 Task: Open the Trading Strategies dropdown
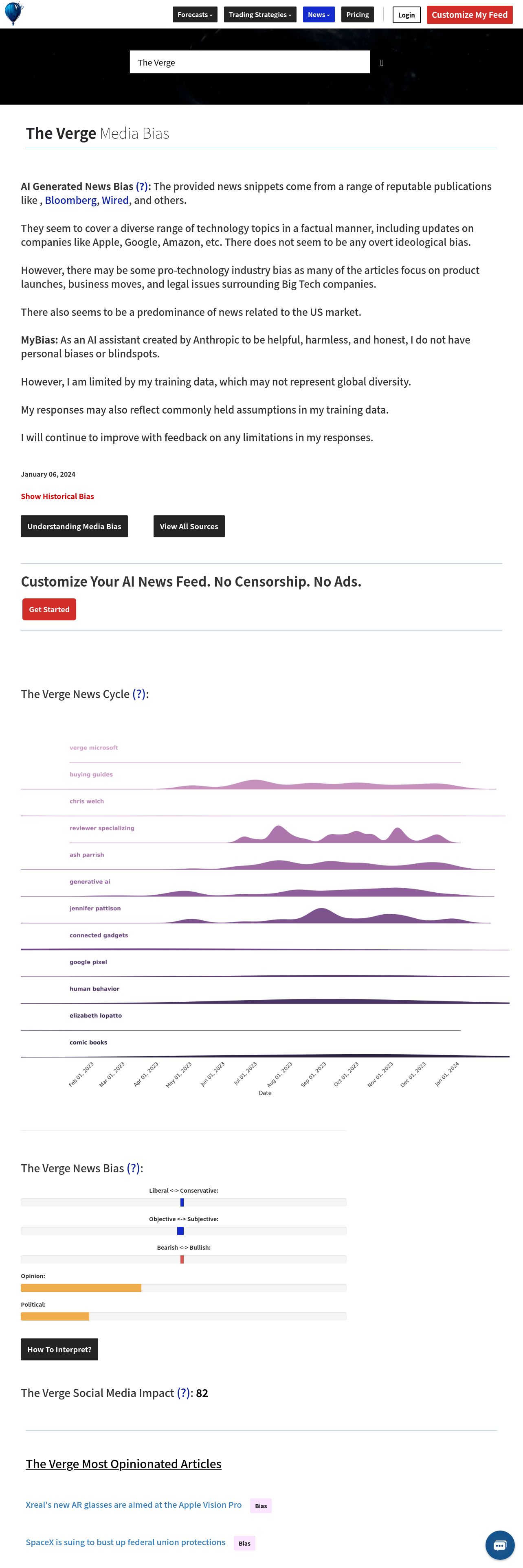pos(260,15)
